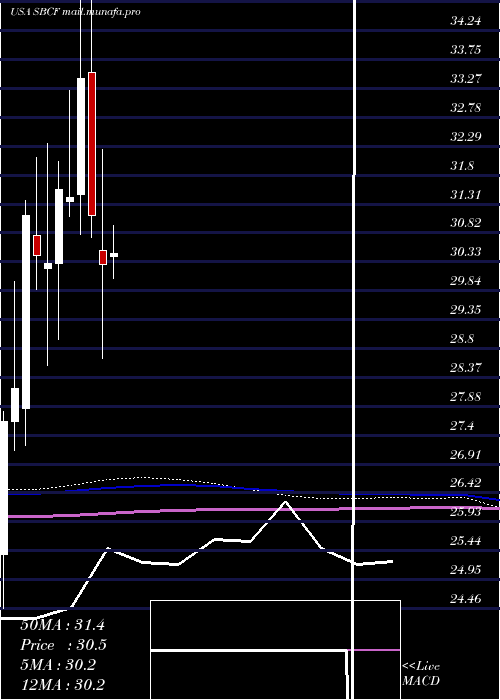Click the 29.35 price axis label
500x700 pixels.
tap(466, 310)
